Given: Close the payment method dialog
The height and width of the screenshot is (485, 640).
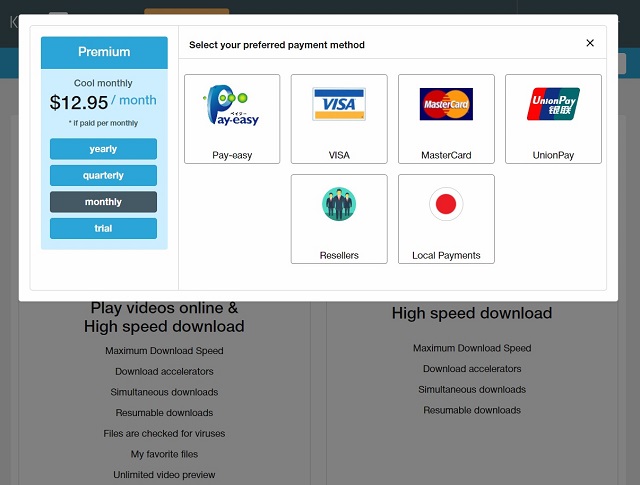Looking at the screenshot, I should tap(590, 43).
